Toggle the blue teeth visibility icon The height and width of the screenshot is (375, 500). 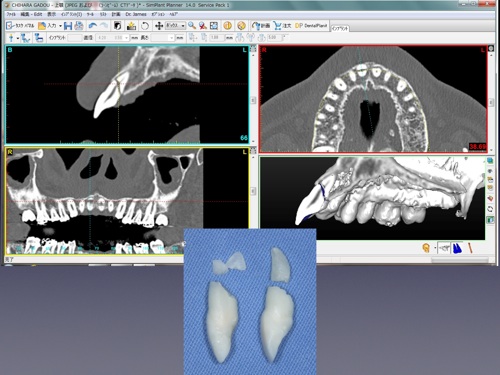pos(457,248)
